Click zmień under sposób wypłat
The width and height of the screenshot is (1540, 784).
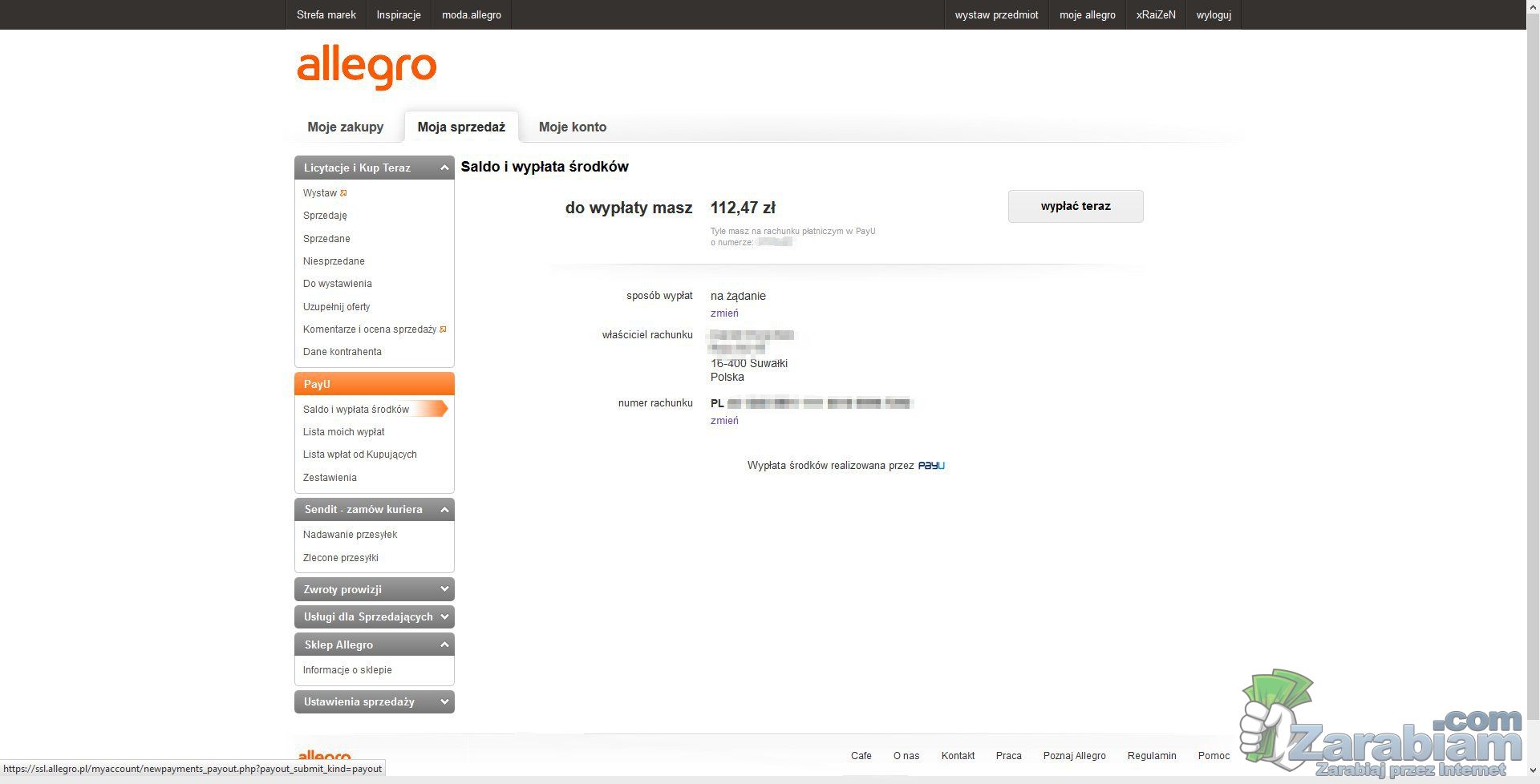pos(724,313)
